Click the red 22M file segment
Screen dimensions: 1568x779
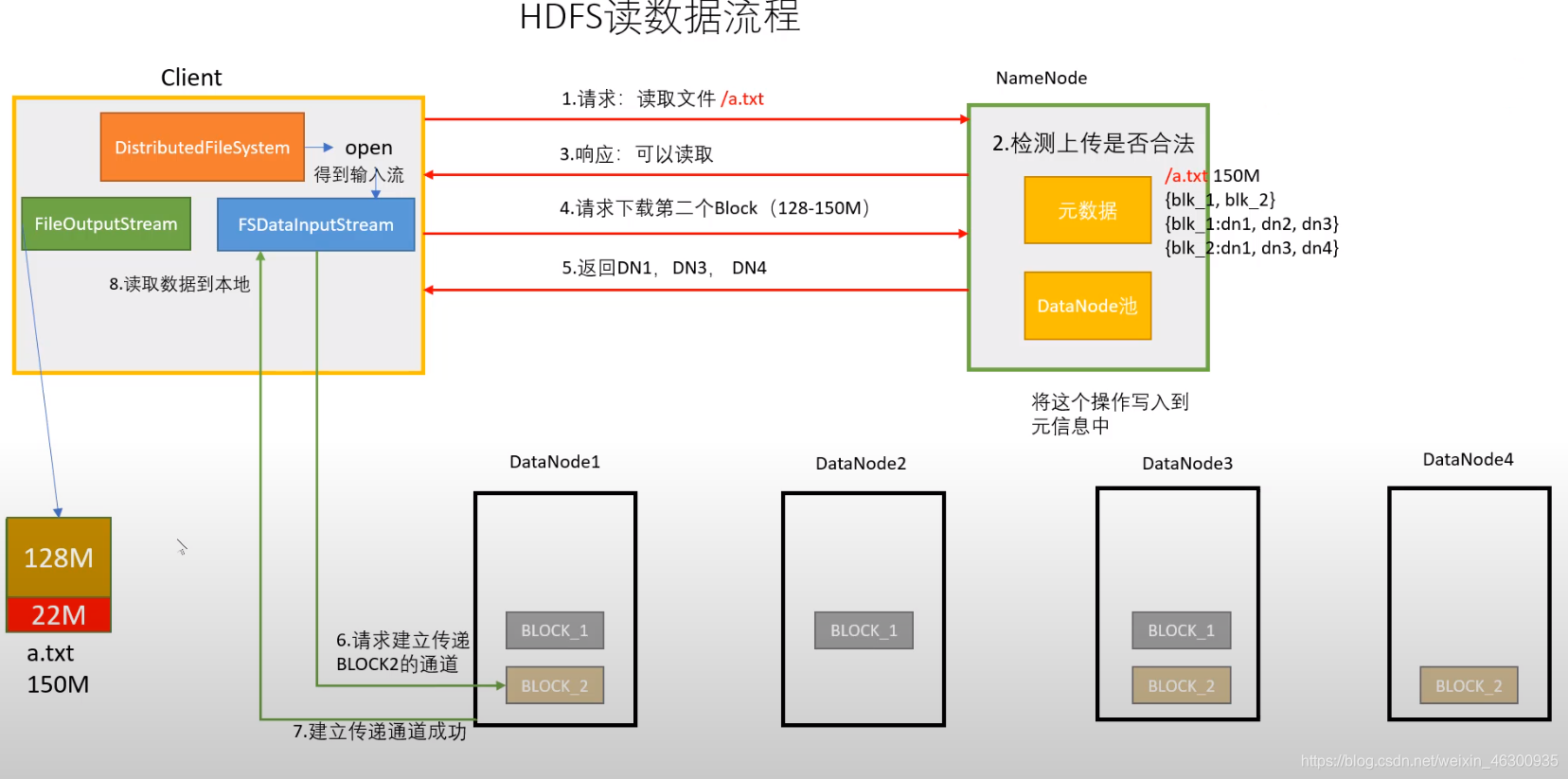coord(59,615)
